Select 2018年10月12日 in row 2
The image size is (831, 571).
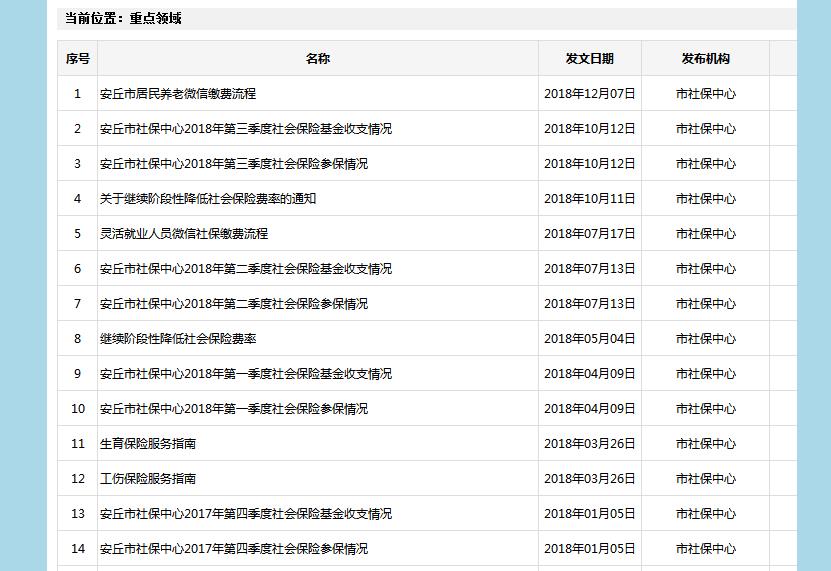(x=589, y=129)
